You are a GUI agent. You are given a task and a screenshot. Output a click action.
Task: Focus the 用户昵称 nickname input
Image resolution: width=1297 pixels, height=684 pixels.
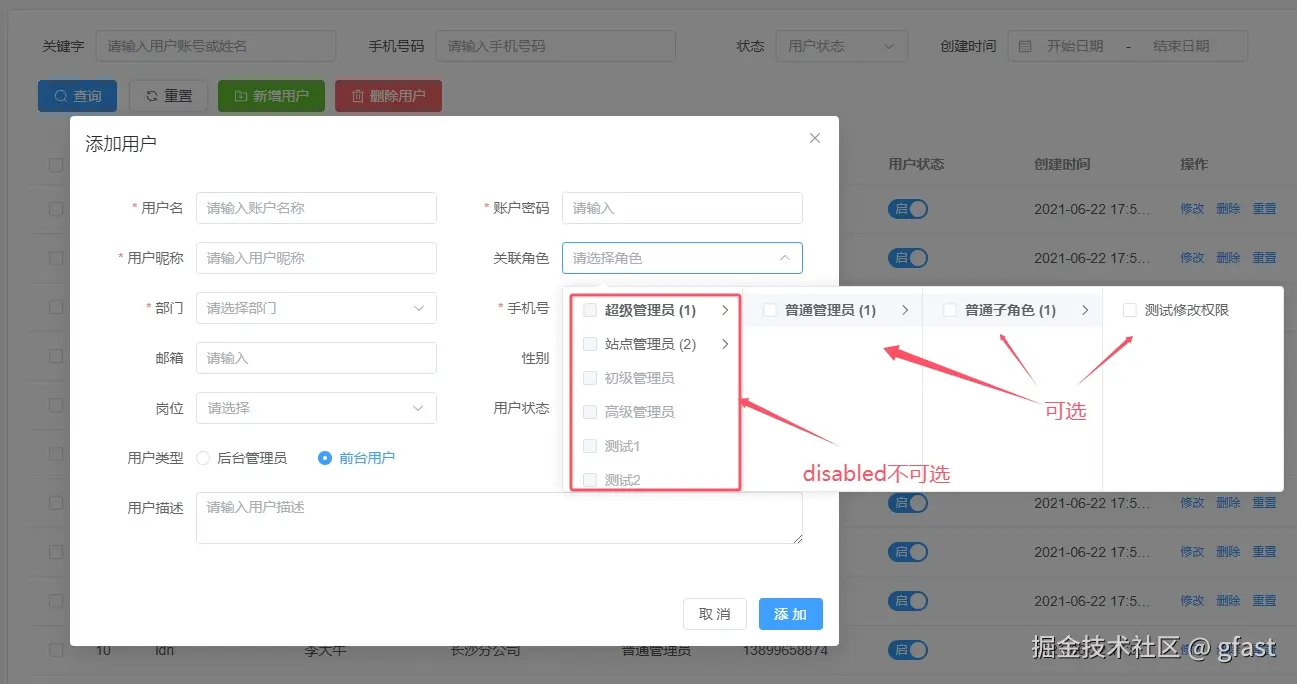pyautogui.click(x=316, y=258)
